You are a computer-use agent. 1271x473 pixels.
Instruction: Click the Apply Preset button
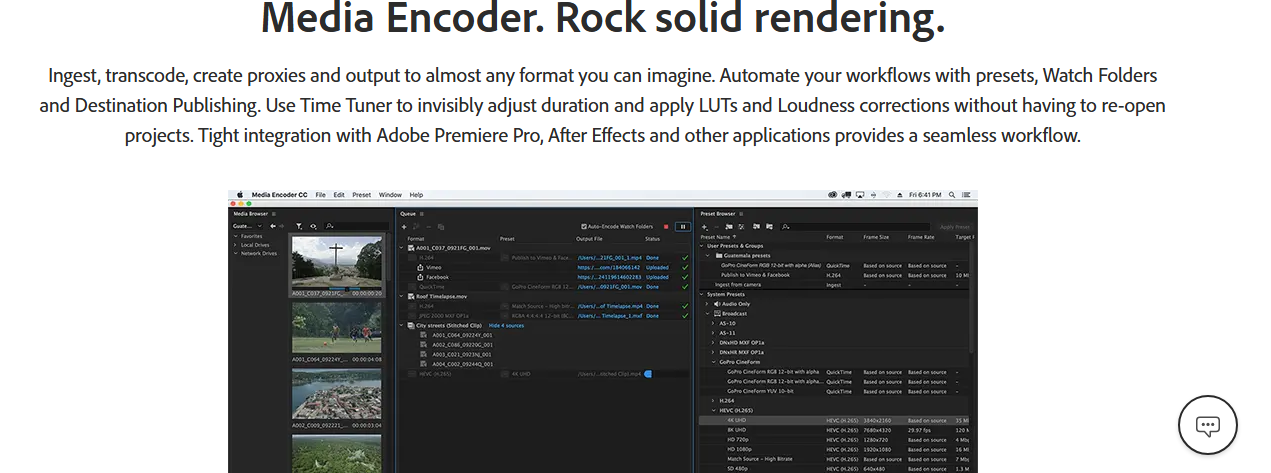pyautogui.click(x=955, y=227)
